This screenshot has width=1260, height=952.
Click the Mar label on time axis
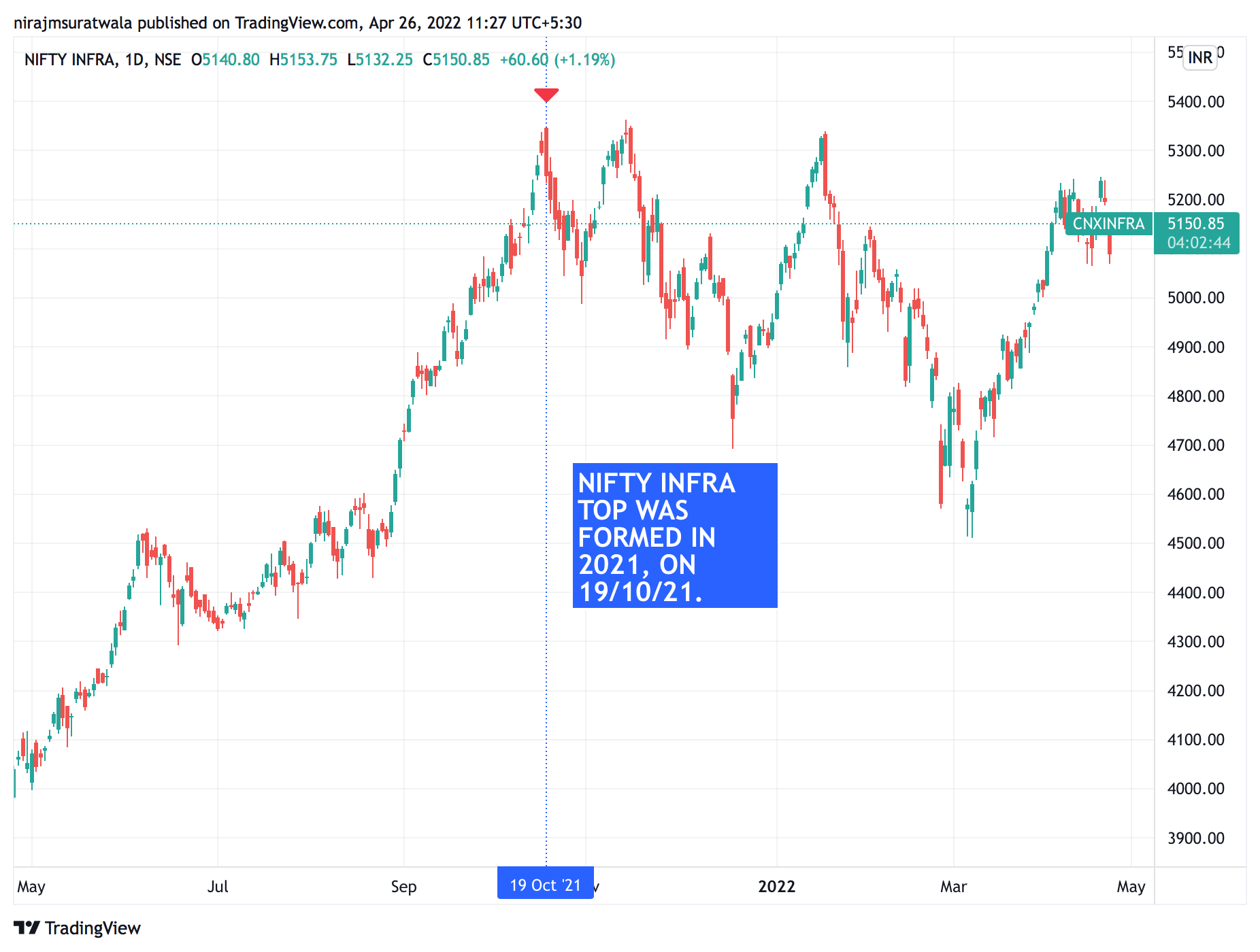(953, 887)
